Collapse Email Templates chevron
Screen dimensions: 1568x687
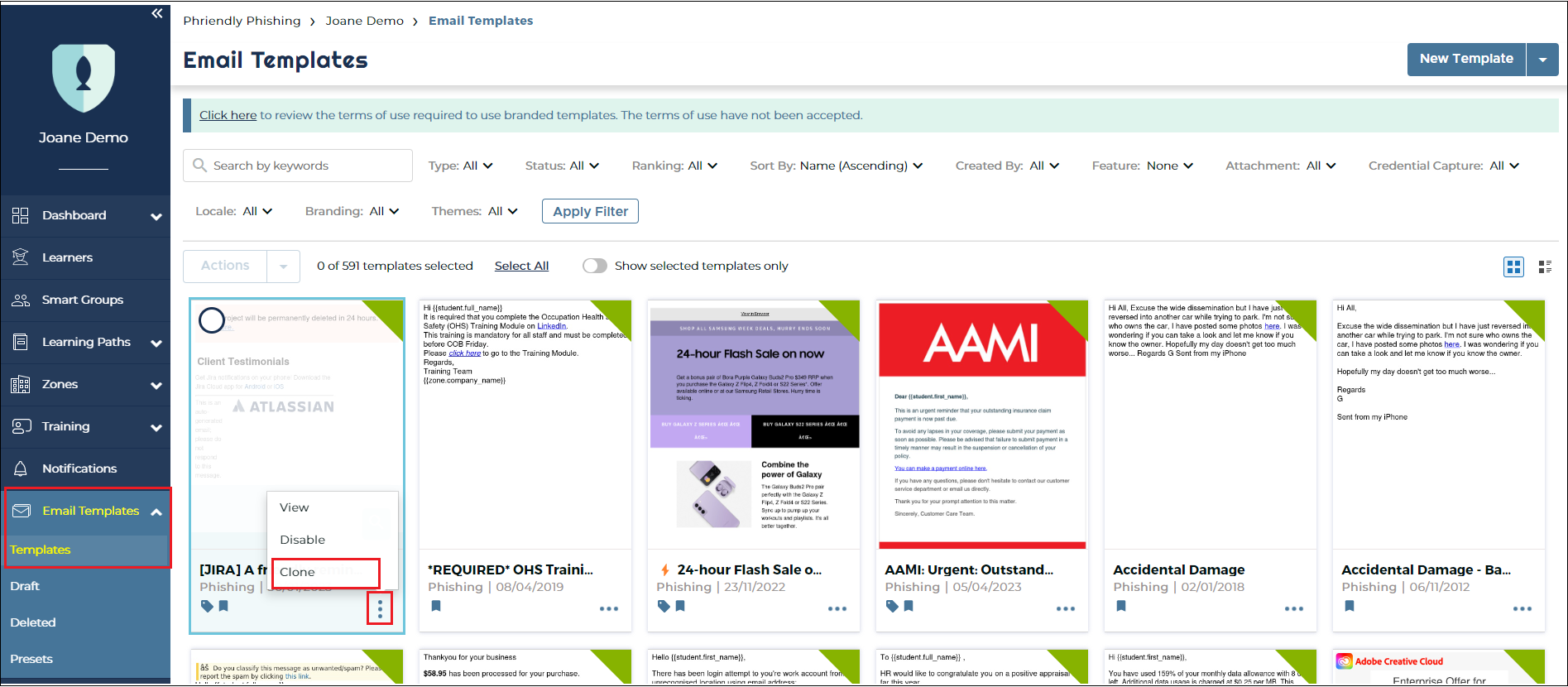(x=156, y=512)
